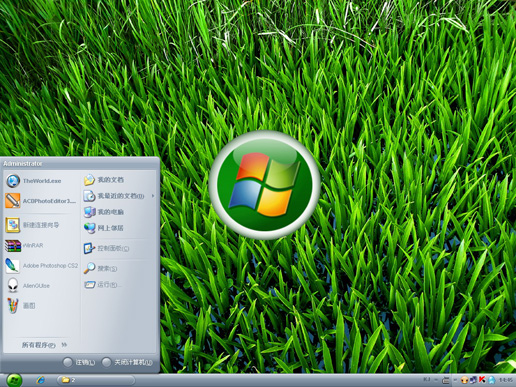This screenshot has height=387, width=516.
Task: Click the Turn Off Computer button
Action: tap(127, 362)
